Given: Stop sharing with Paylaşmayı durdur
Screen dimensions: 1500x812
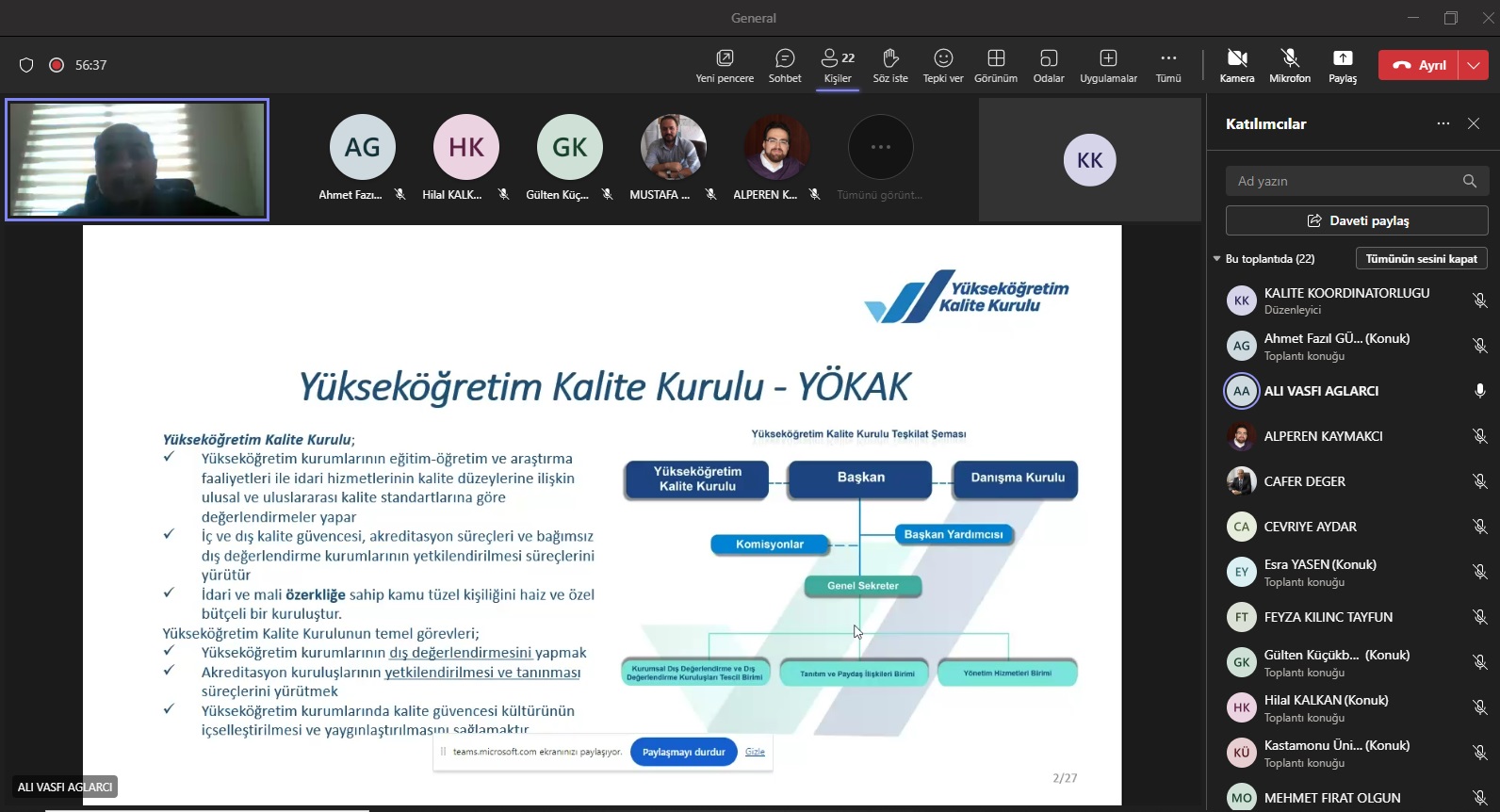Looking at the screenshot, I should [684, 752].
